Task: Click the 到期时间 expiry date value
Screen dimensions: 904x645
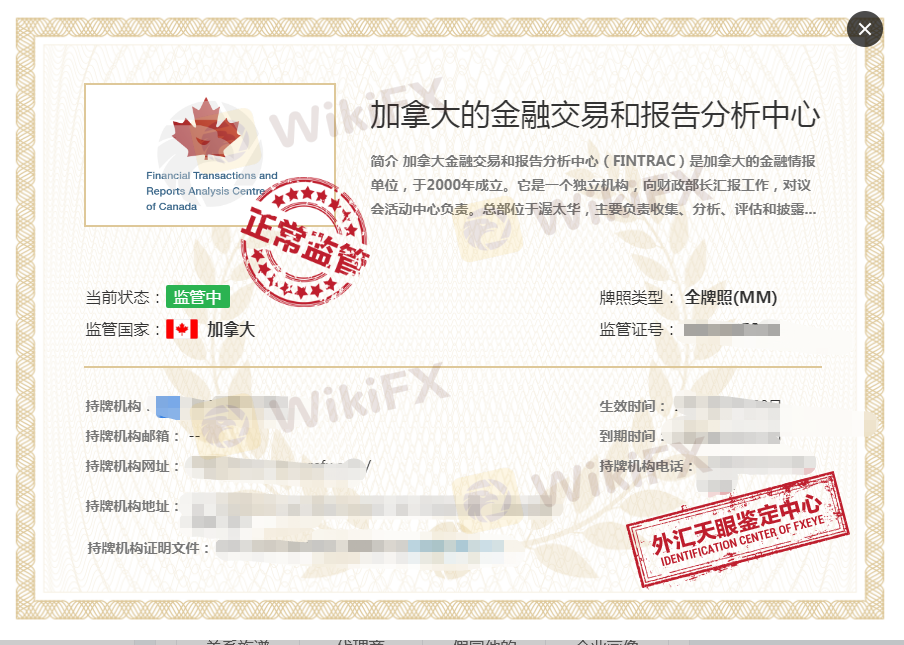Action: coord(728,437)
